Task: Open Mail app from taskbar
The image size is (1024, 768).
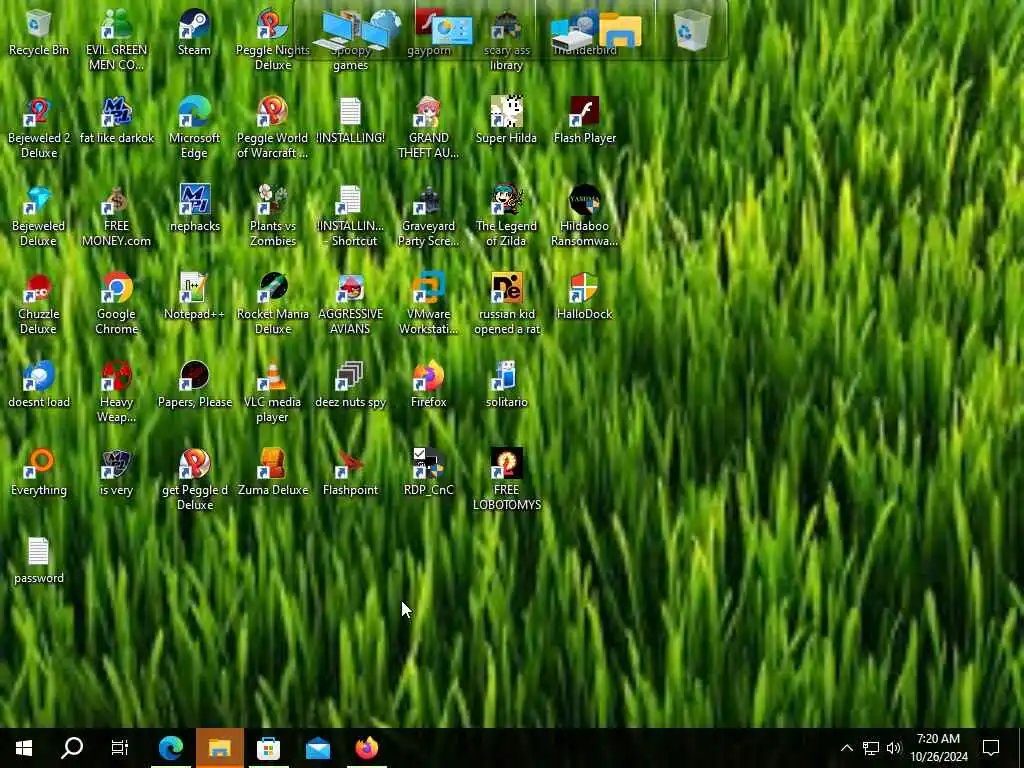Action: (x=317, y=748)
